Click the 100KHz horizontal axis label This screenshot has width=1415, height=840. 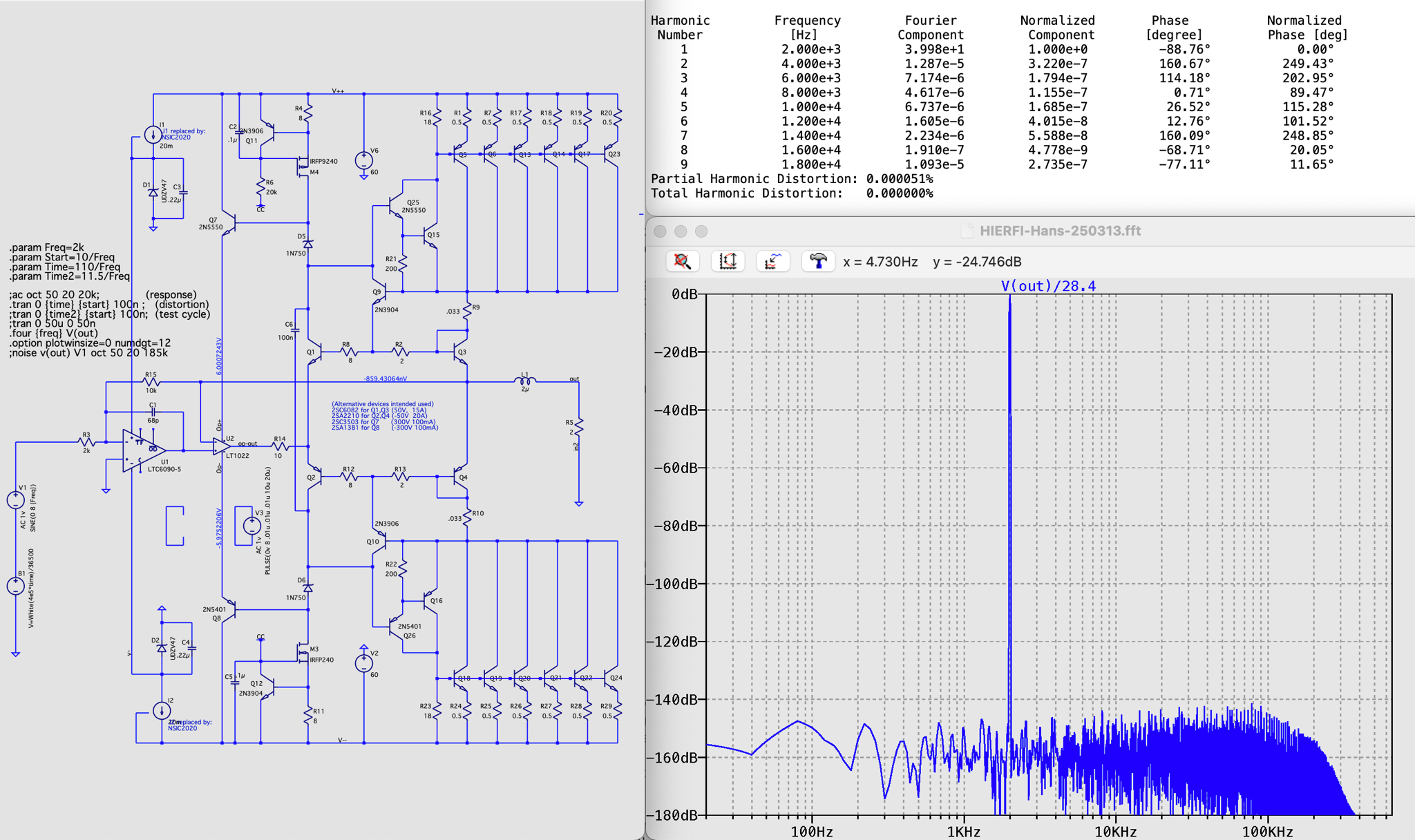[1267, 832]
